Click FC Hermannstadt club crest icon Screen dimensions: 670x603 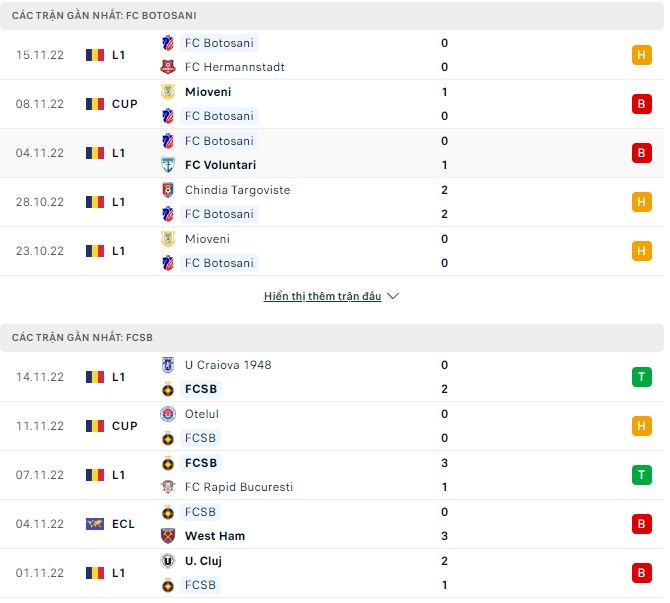tap(168, 67)
